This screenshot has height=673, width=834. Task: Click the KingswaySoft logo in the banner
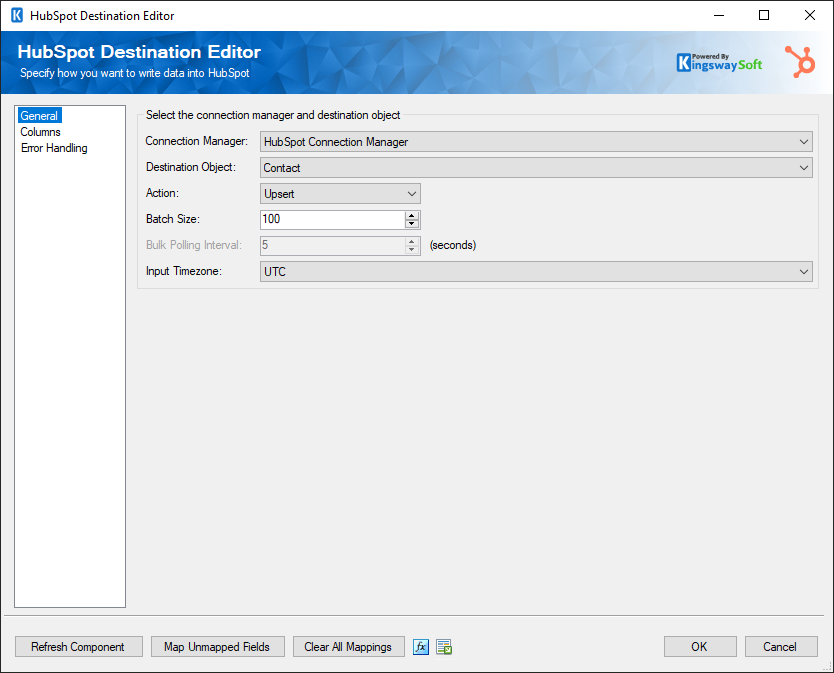coord(719,63)
